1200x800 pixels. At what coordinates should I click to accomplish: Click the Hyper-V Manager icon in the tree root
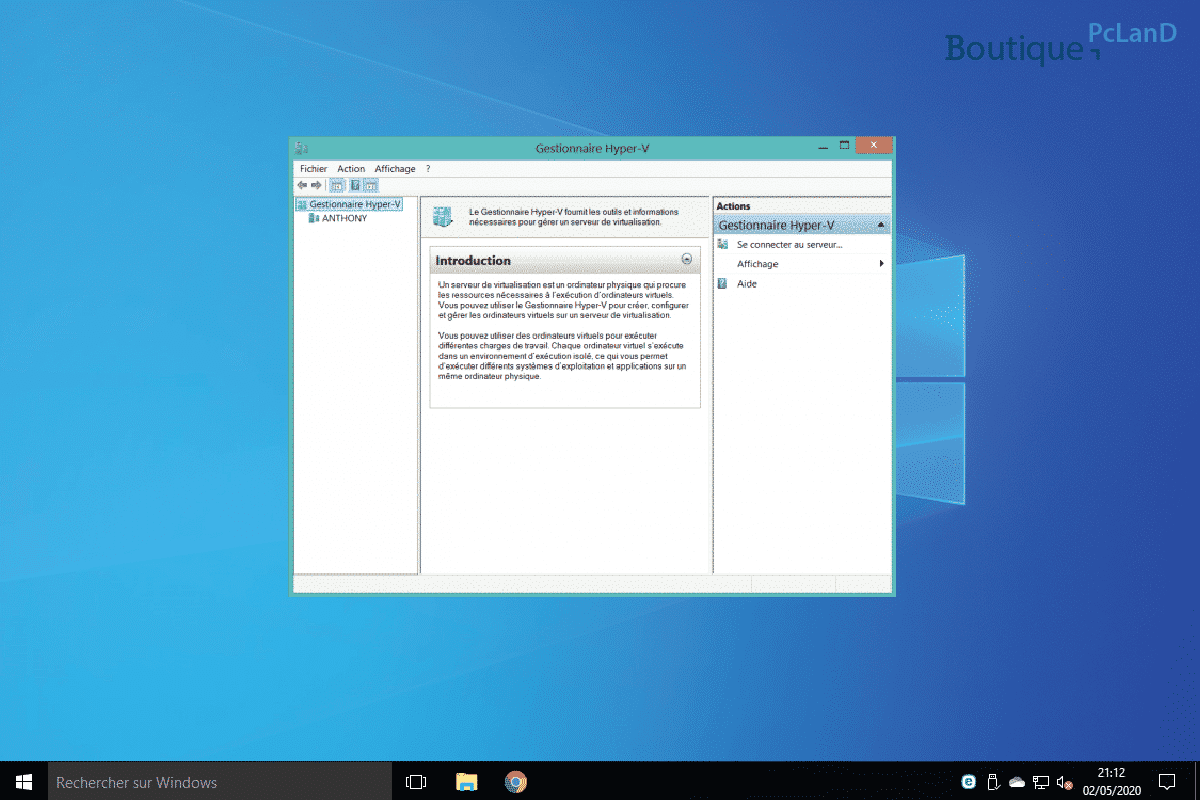pyautogui.click(x=302, y=204)
